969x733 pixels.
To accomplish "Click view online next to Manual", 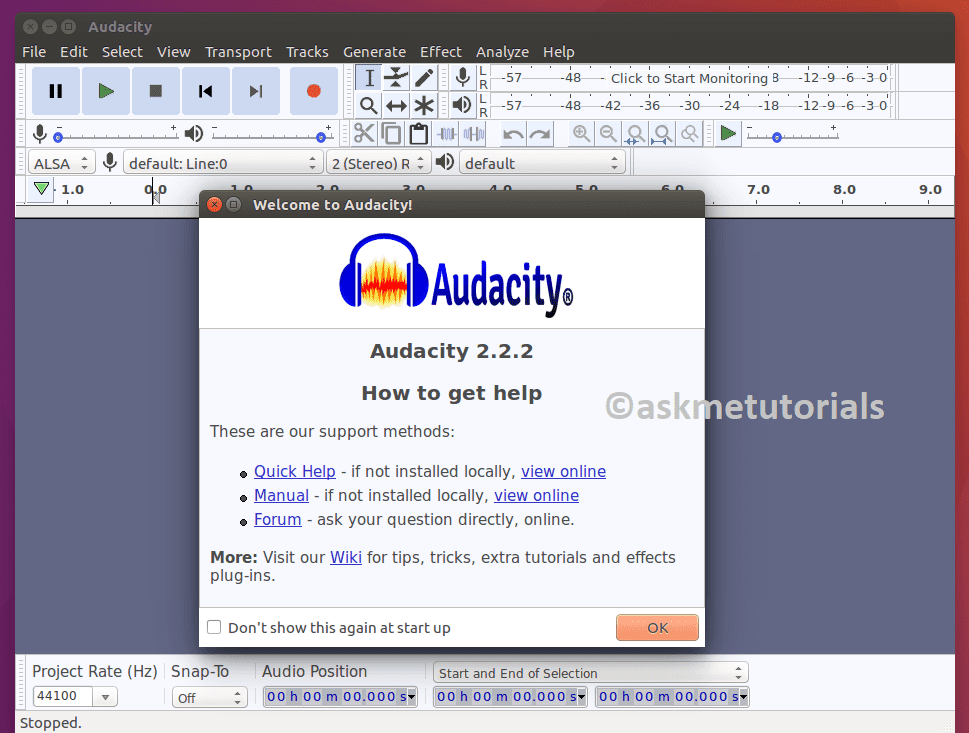I will pos(536,496).
